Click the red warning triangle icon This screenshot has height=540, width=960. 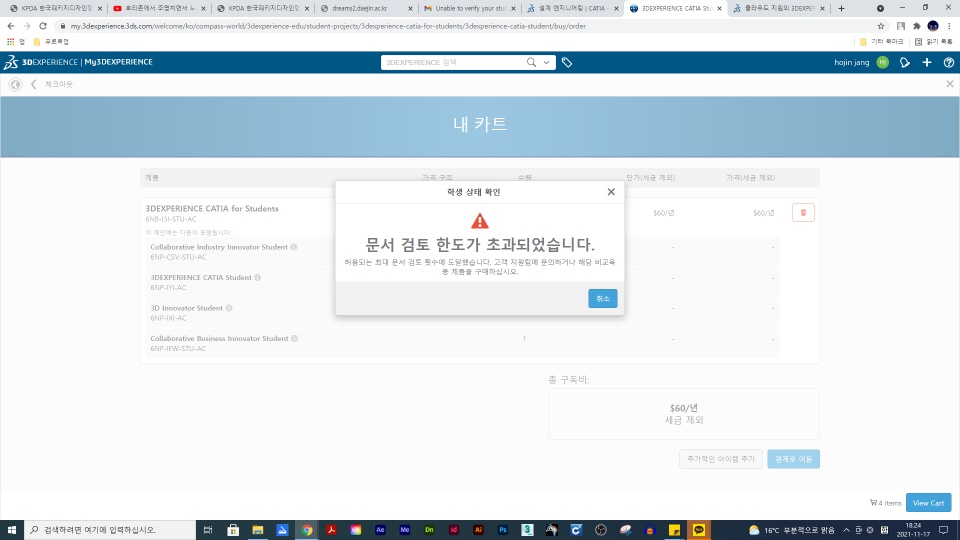[x=480, y=221]
